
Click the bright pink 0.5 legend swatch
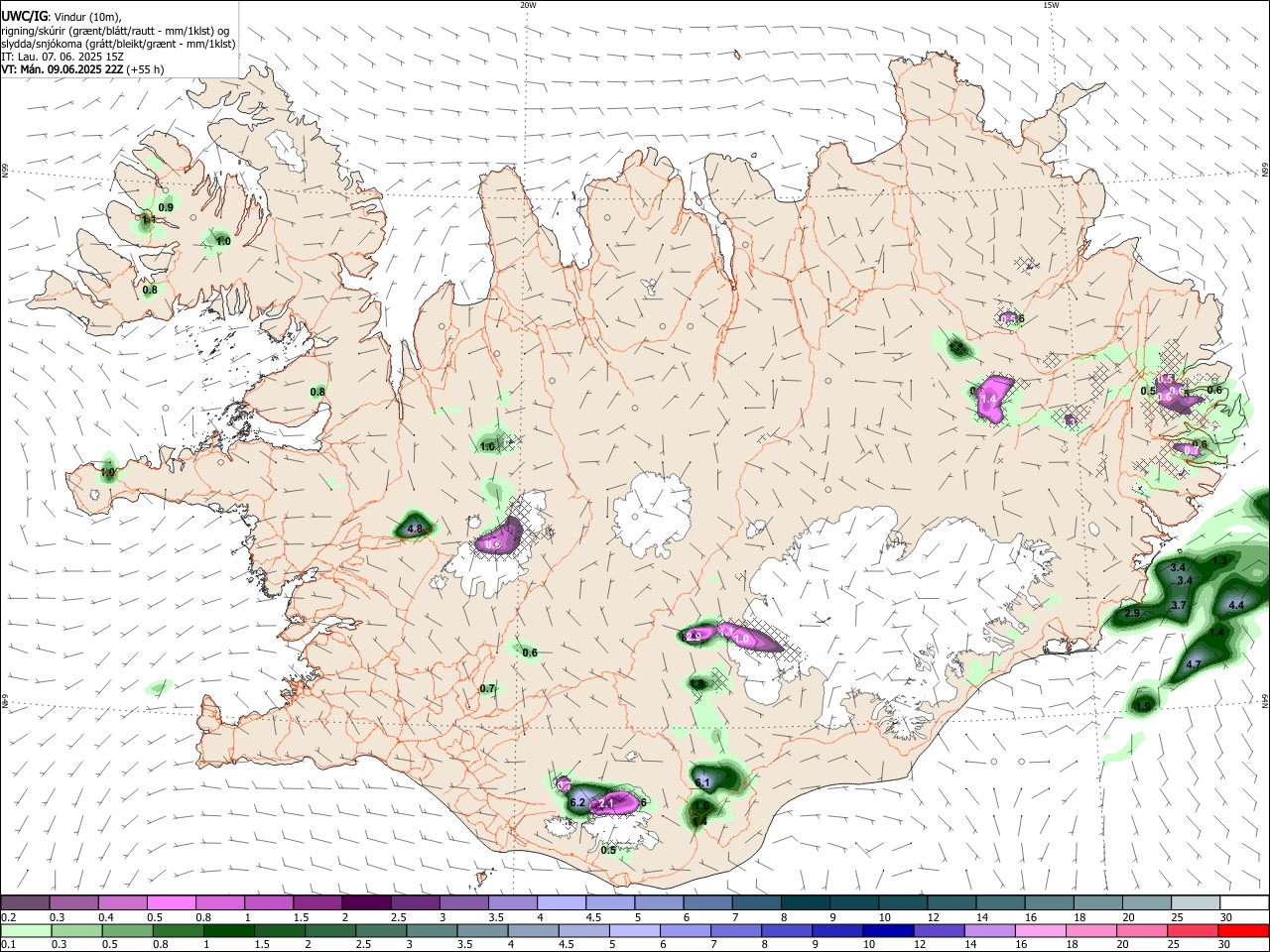tap(171, 902)
